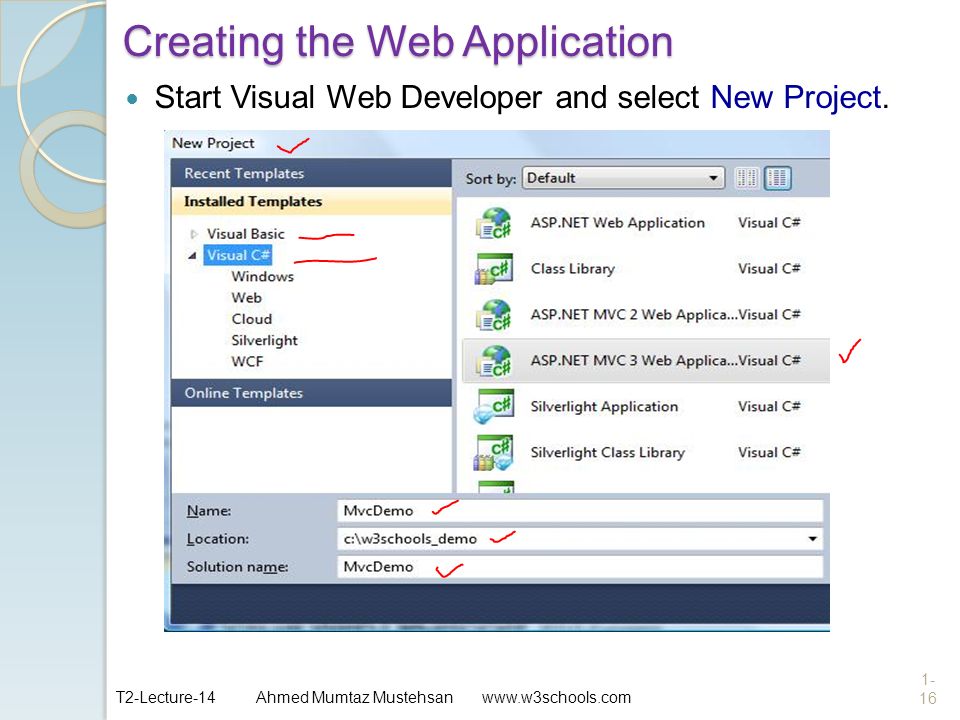960x720 pixels.
Task: Select the Visual Basic template category
Action: [x=246, y=234]
